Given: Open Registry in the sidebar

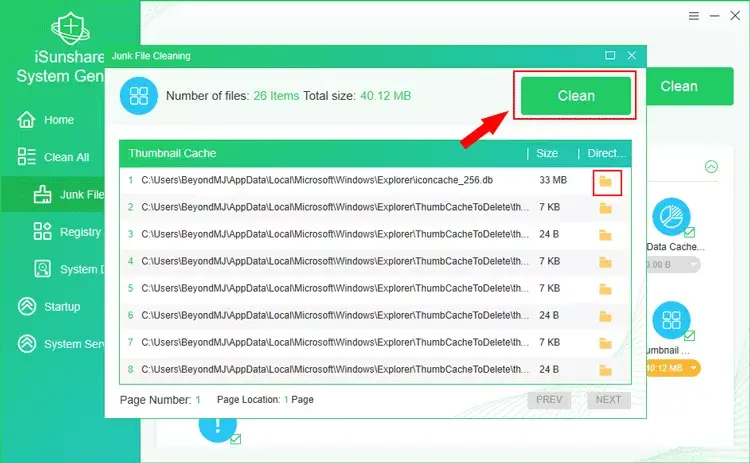Looking at the screenshot, I should click(x=67, y=232).
